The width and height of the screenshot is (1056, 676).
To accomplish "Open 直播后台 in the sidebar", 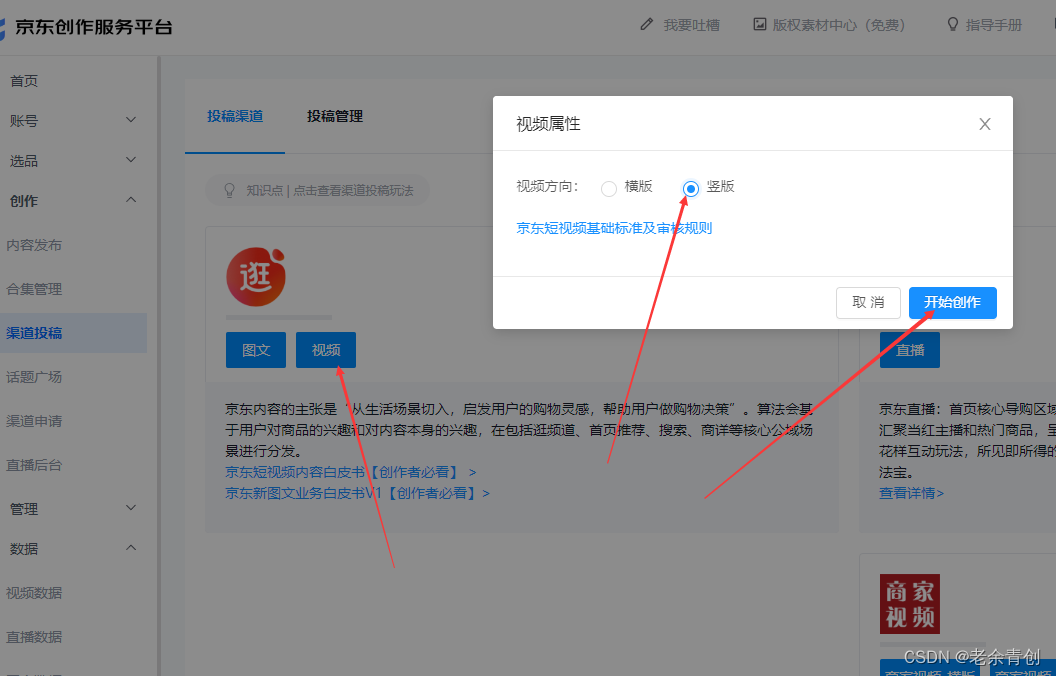I will [34, 465].
